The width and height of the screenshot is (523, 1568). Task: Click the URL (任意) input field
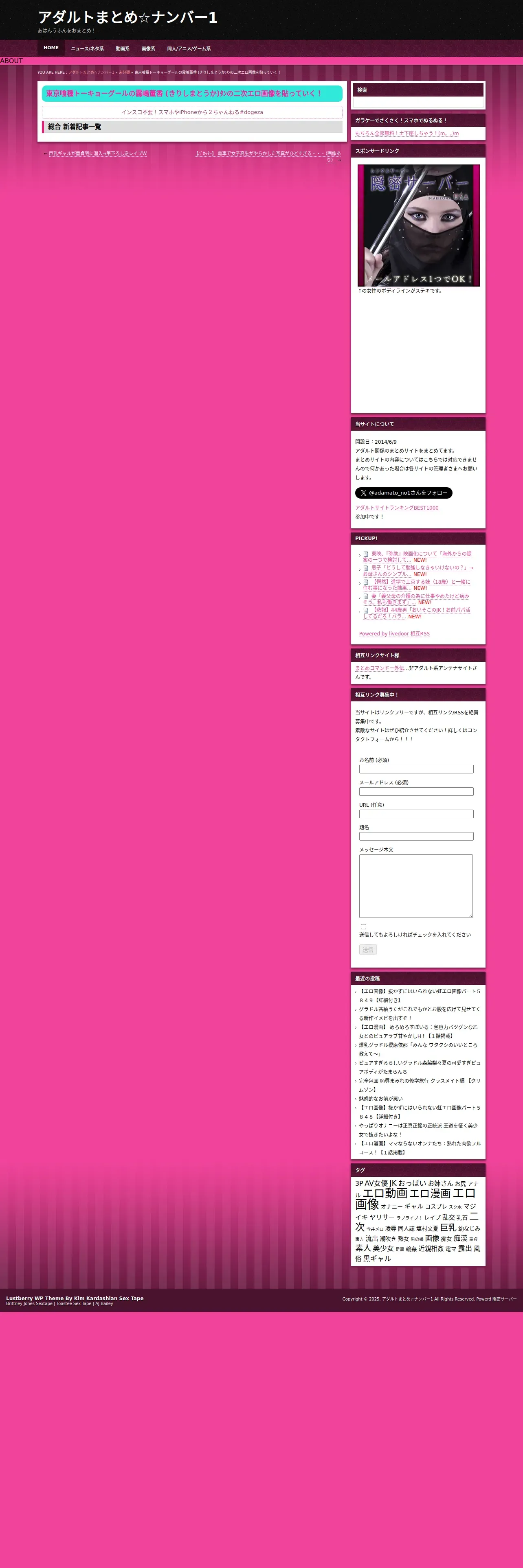pyautogui.click(x=416, y=814)
